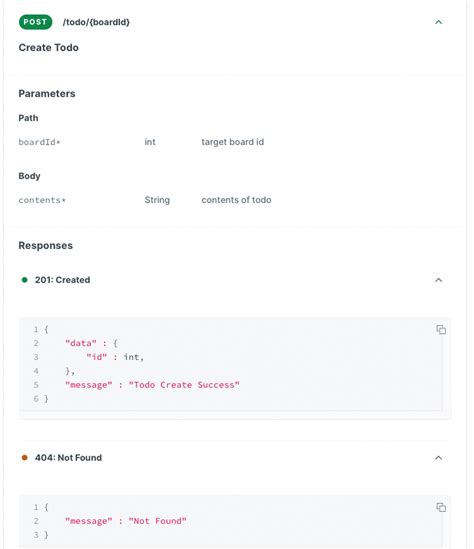Click the "Todo Create Success" message string

[x=184, y=385]
